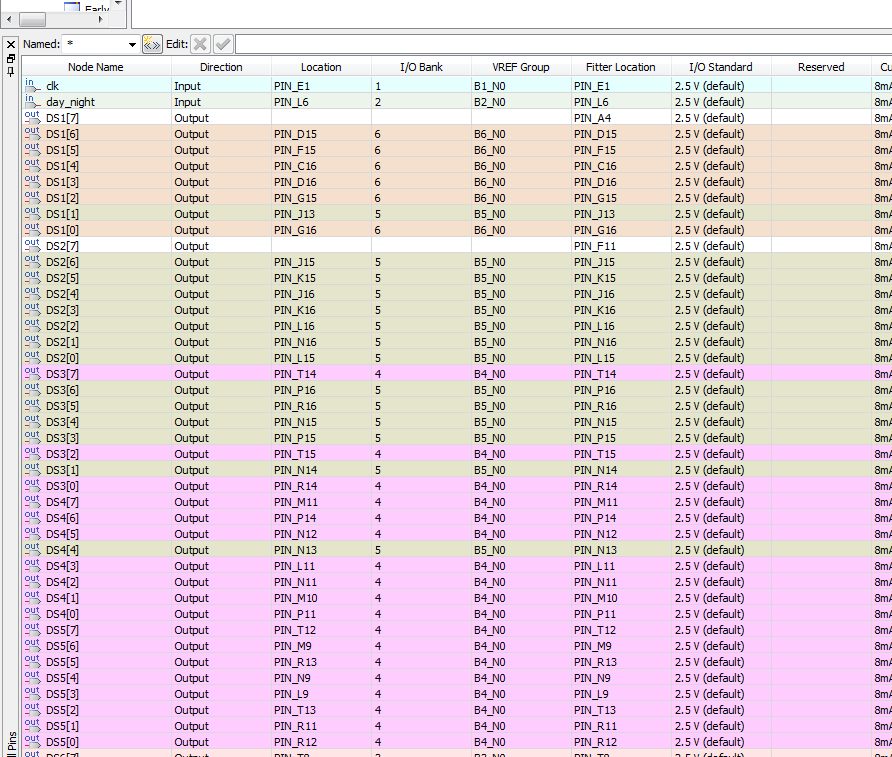Click the output pin icon for DS1[7]
The height and width of the screenshot is (757, 892).
33,118
